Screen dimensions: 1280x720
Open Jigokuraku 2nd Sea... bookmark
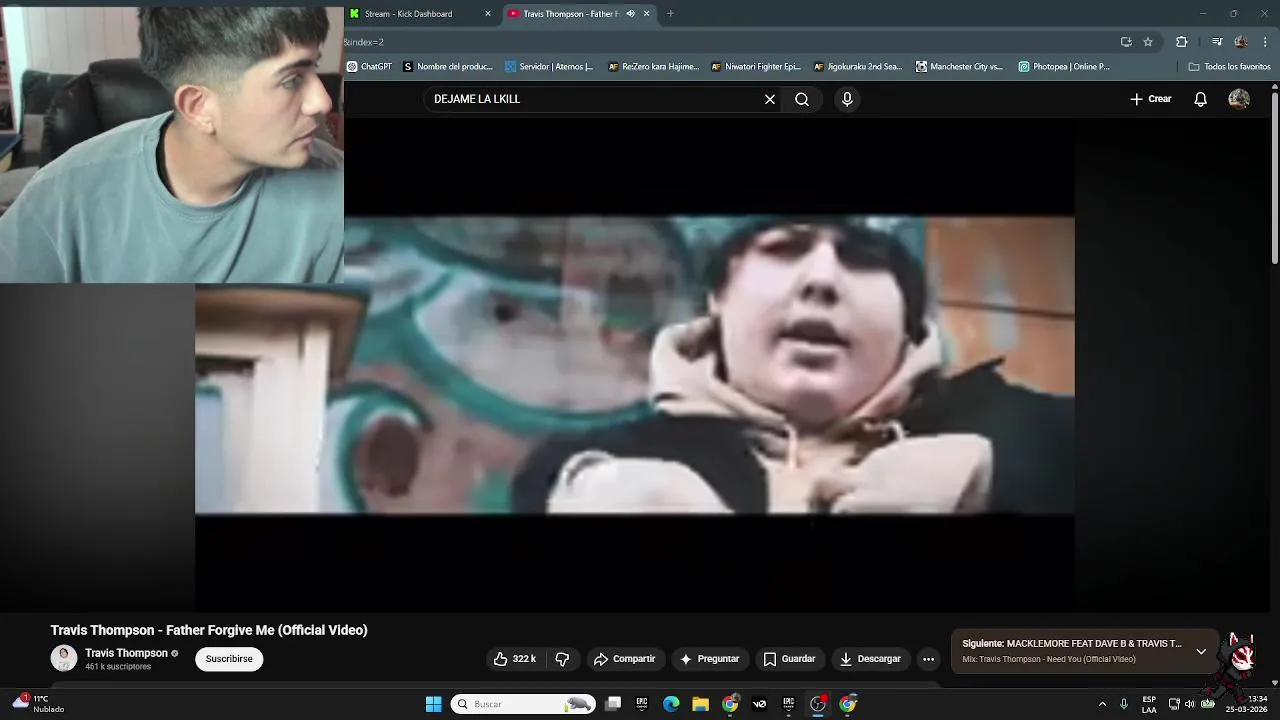tap(858, 67)
